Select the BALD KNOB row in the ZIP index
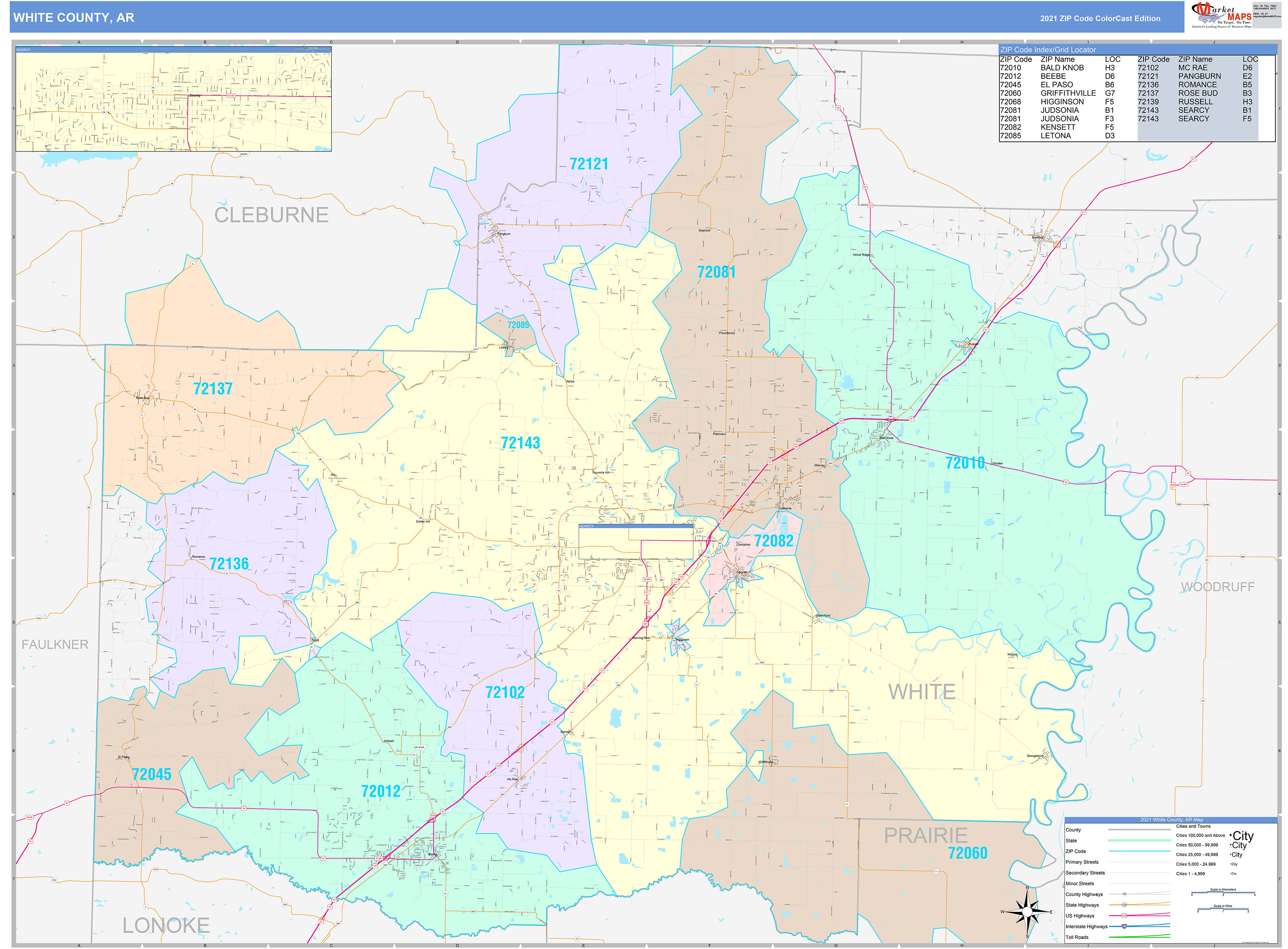 click(1063, 68)
